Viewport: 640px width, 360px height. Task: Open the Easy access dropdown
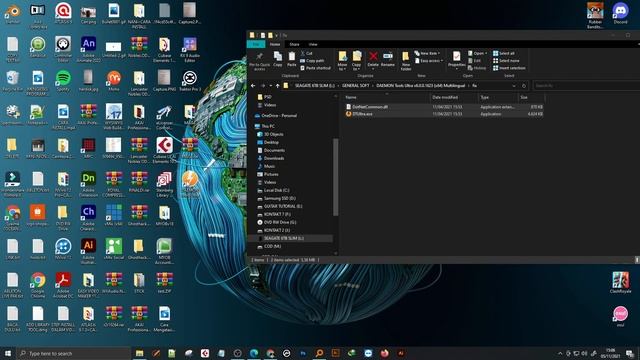[x=429, y=61]
